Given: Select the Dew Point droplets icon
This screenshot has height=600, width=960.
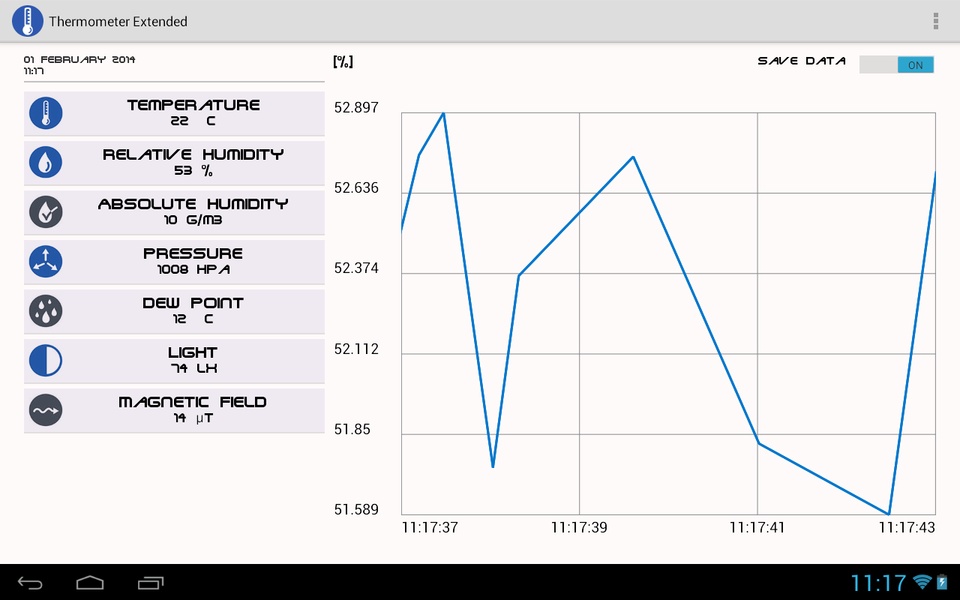Looking at the screenshot, I should click(x=46, y=311).
